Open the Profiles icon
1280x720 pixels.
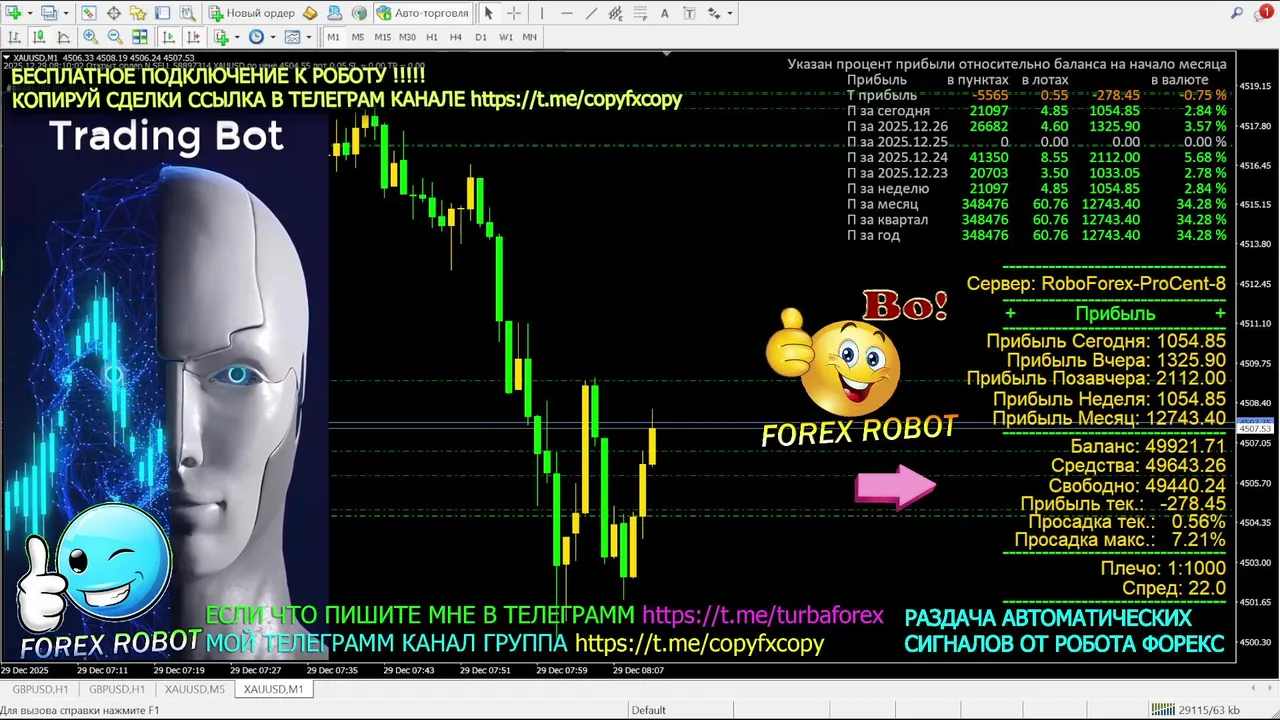click(50, 13)
